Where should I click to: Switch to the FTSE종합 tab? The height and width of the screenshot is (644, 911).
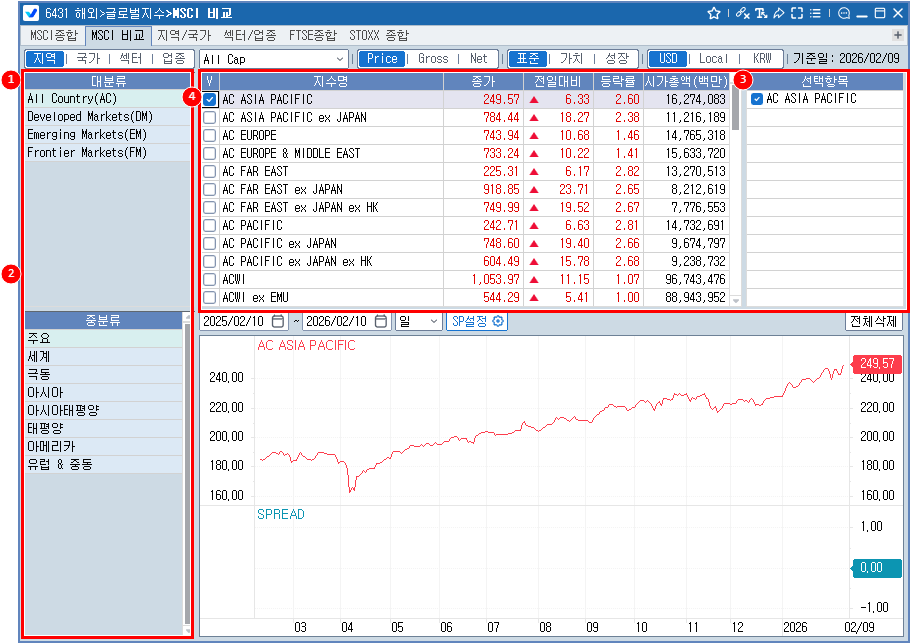click(312, 35)
